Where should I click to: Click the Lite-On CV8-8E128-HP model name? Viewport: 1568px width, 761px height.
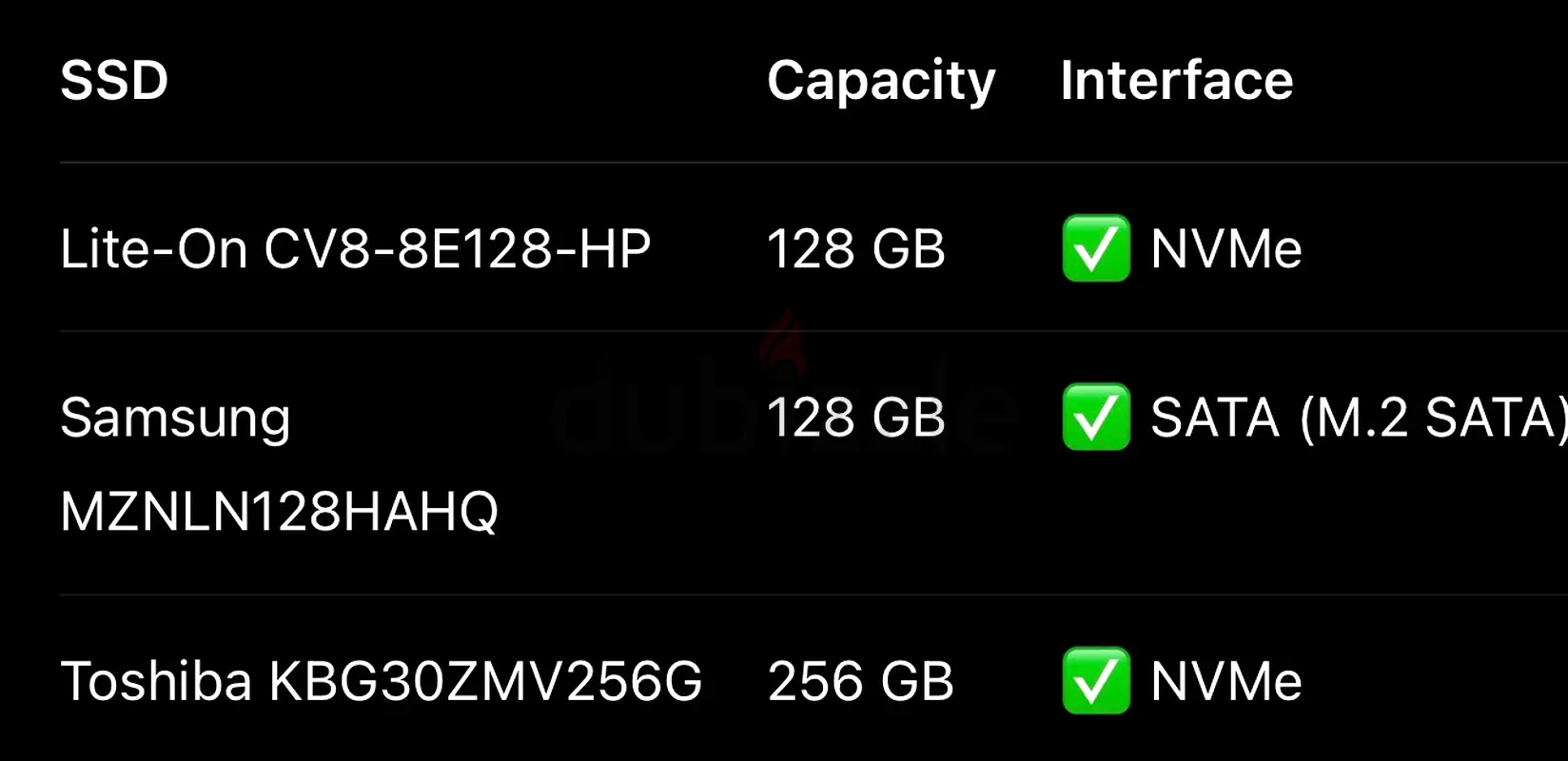pos(356,249)
